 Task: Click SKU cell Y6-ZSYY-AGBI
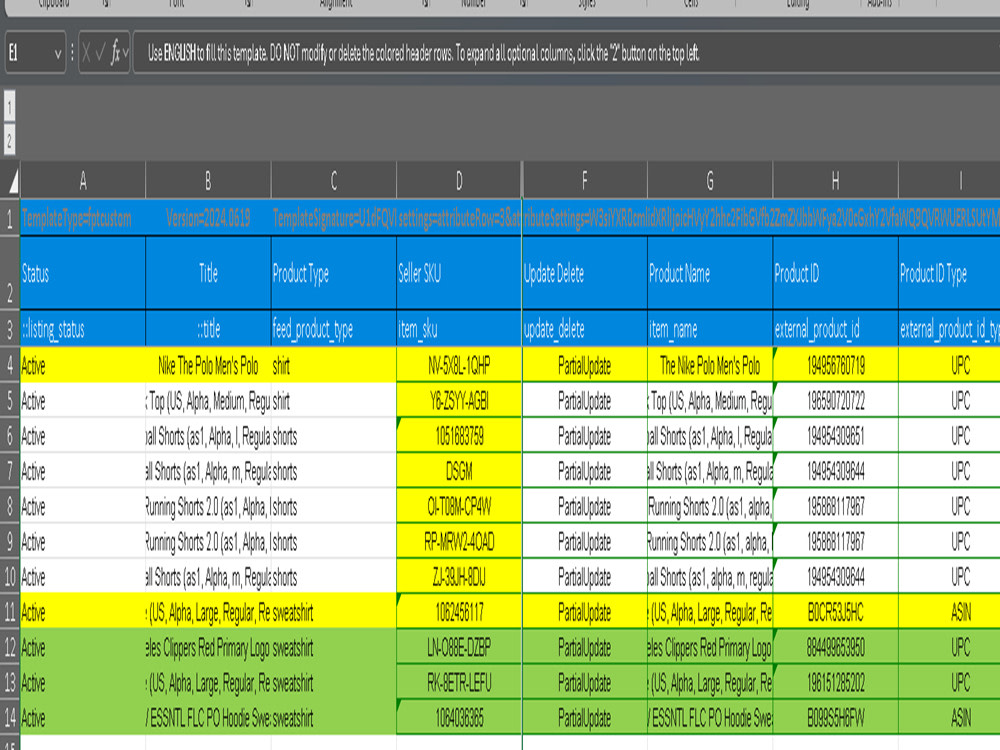[459, 401]
